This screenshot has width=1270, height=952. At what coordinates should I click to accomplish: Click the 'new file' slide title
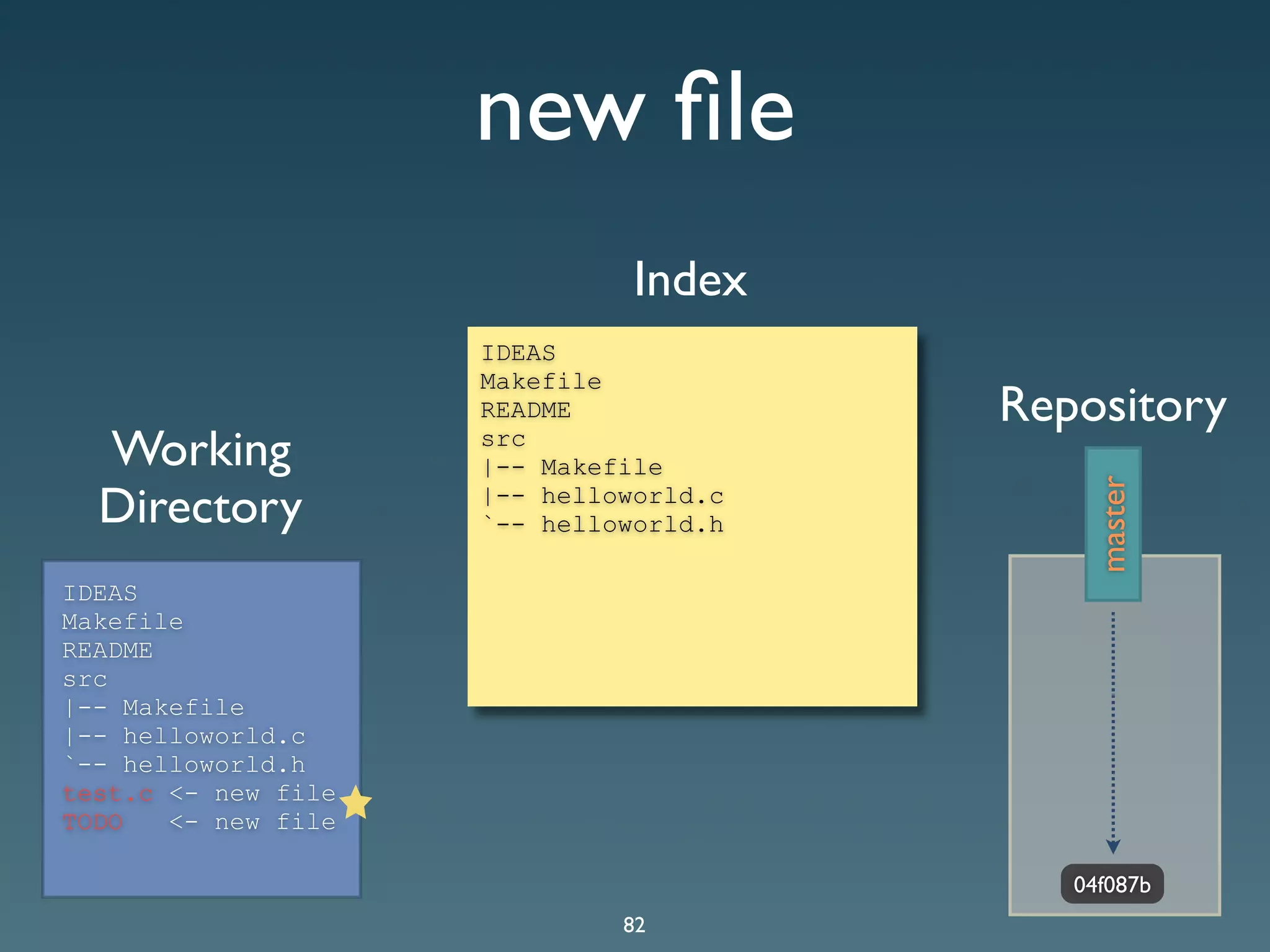point(635,109)
